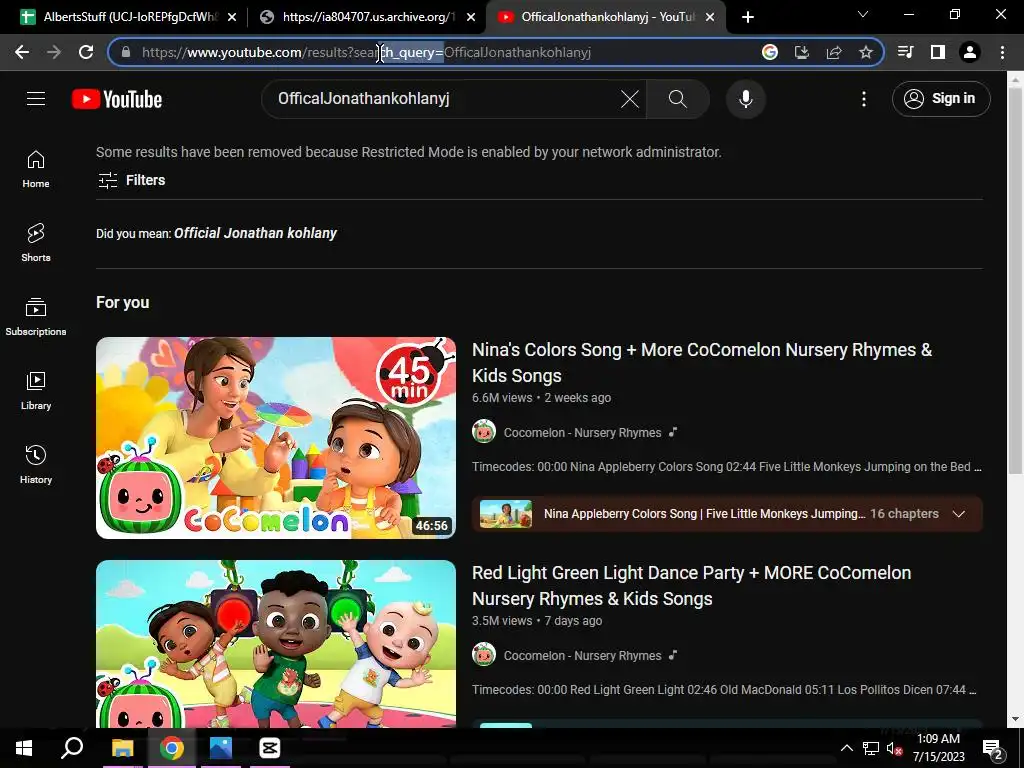Viewport: 1024px width, 768px height.
Task: Open the search Filters
Action: pos(131,180)
